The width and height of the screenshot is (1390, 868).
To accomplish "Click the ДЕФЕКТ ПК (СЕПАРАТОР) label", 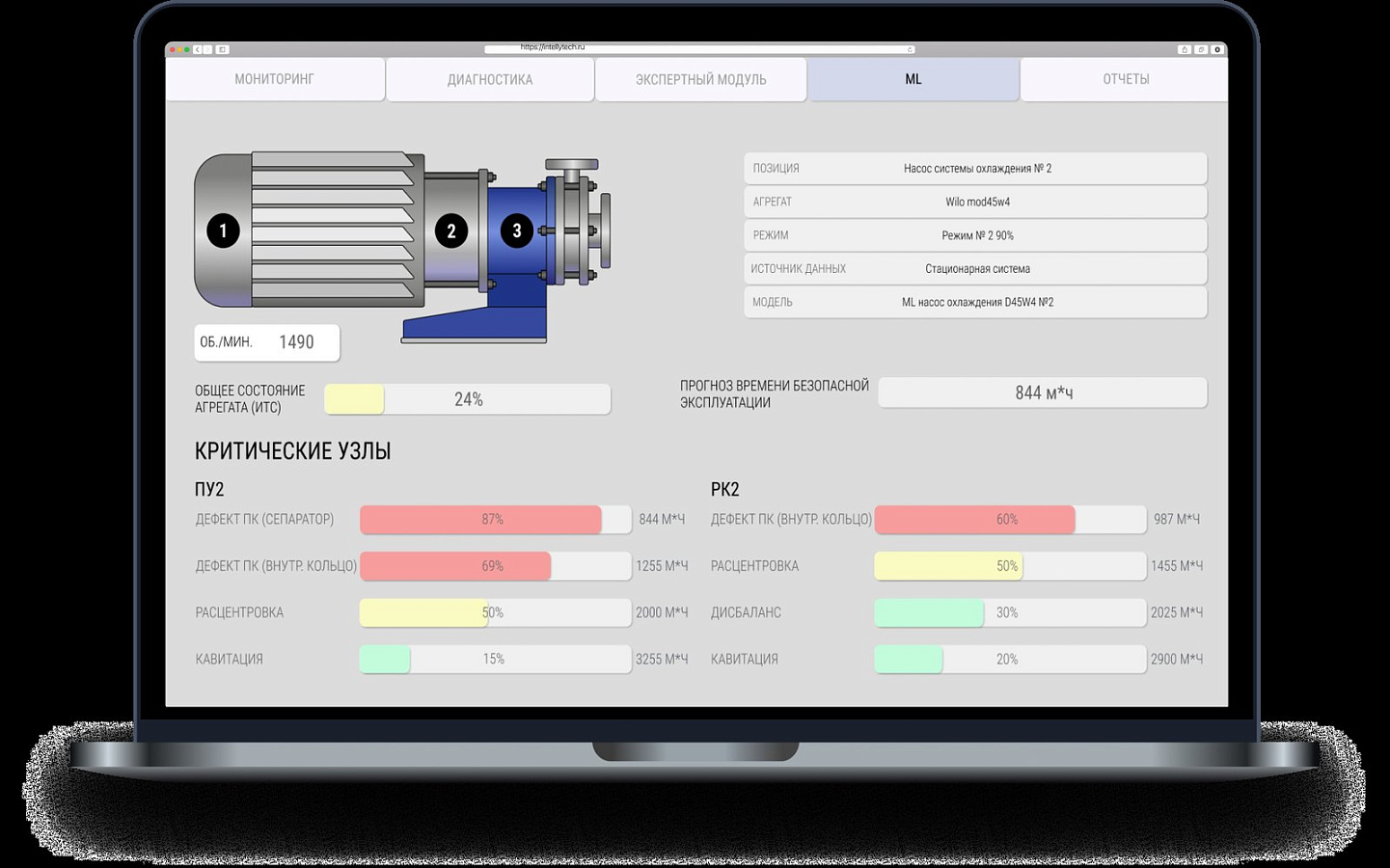I will point(264,519).
